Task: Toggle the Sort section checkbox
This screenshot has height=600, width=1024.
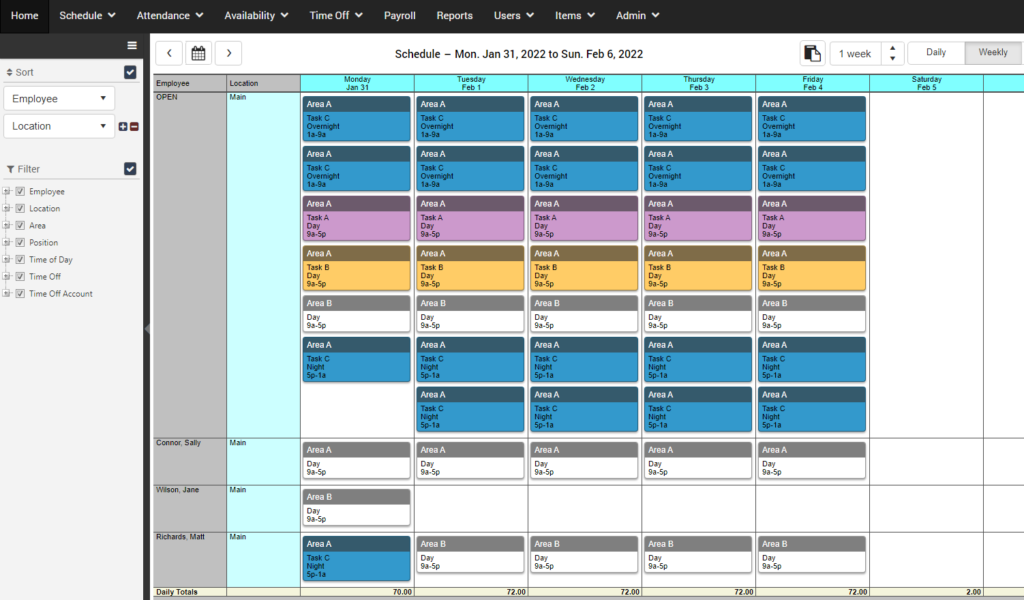Action: pyautogui.click(x=130, y=72)
